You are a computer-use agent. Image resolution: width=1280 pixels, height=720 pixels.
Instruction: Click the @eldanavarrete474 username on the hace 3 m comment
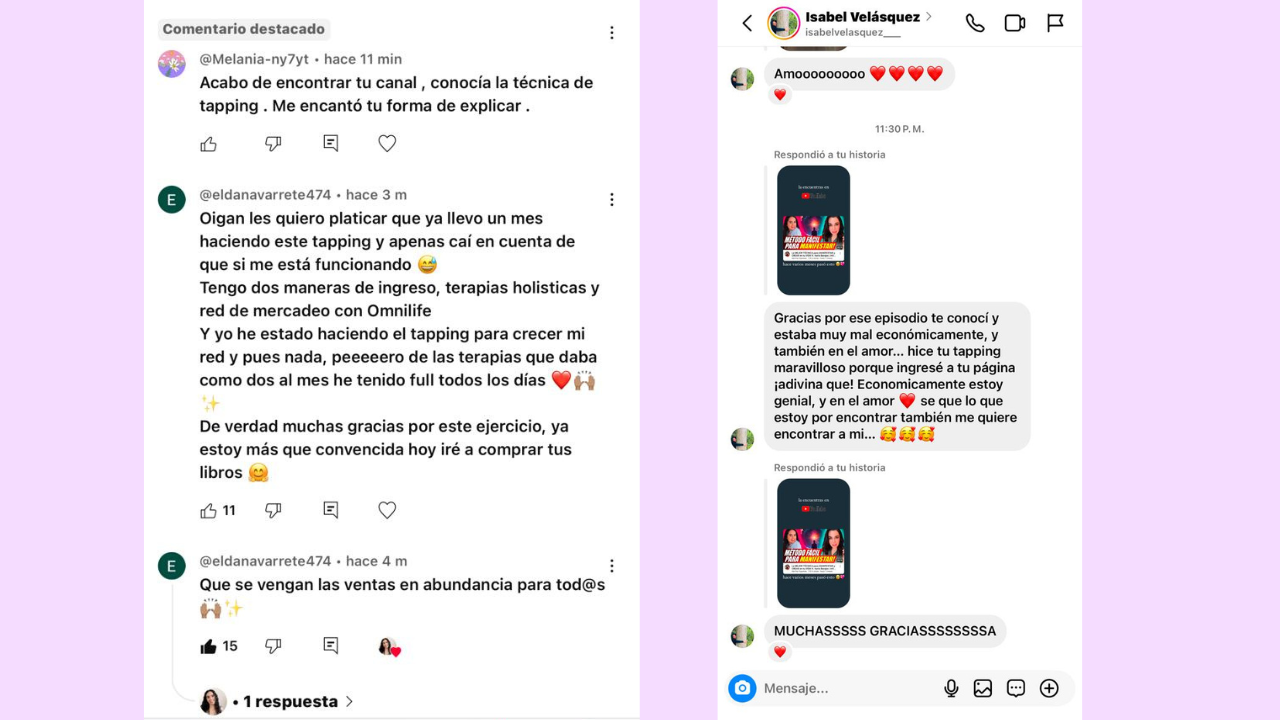click(x=265, y=195)
